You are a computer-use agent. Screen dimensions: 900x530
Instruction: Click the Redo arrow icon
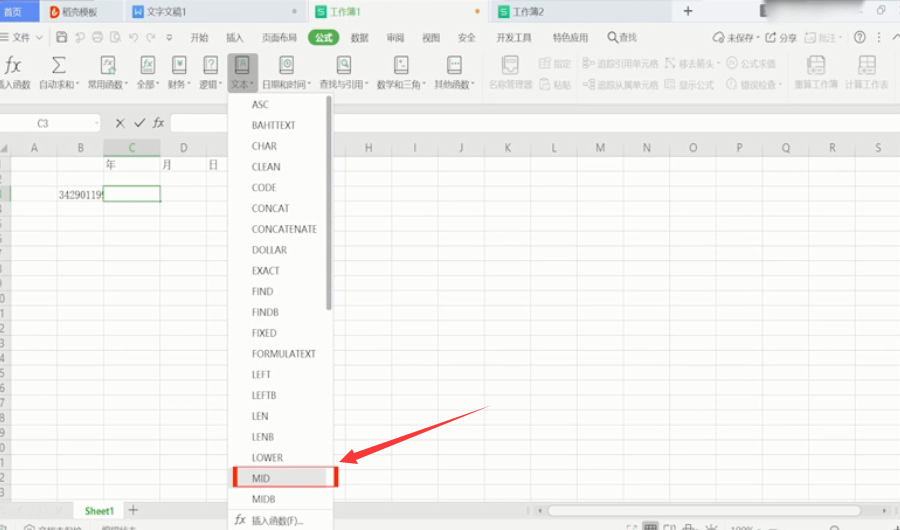(x=151, y=37)
